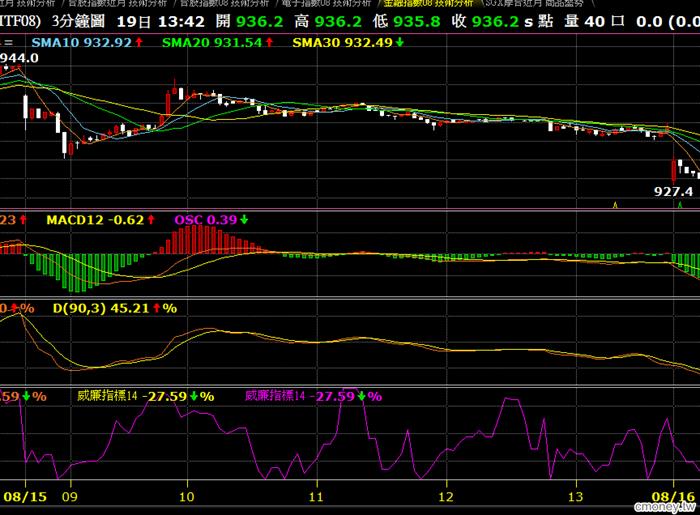
Task: Click the red up arrow beside MACD12
Action: tap(151, 220)
